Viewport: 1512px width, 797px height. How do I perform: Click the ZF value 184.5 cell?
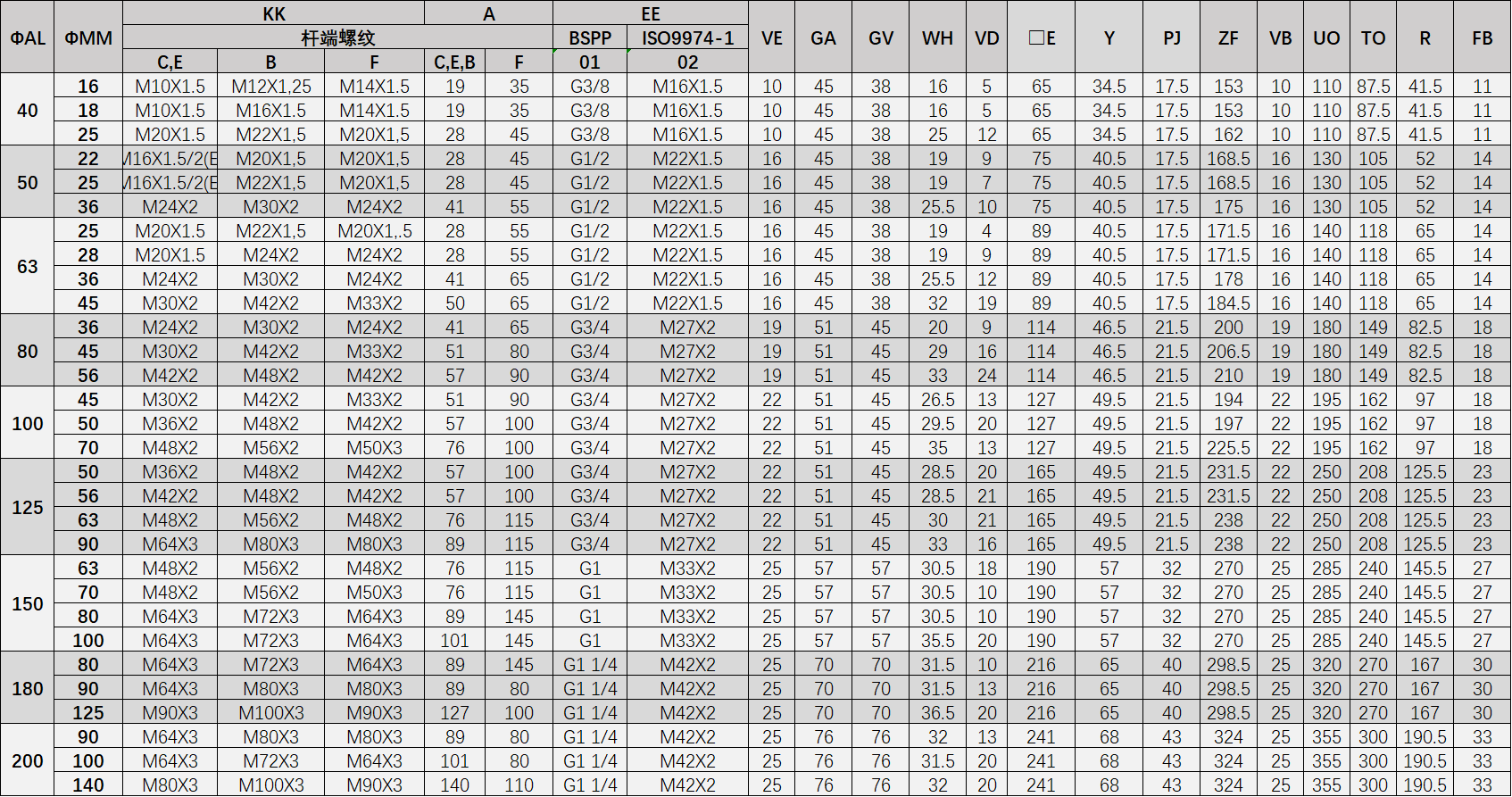click(x=1228, y=303)
